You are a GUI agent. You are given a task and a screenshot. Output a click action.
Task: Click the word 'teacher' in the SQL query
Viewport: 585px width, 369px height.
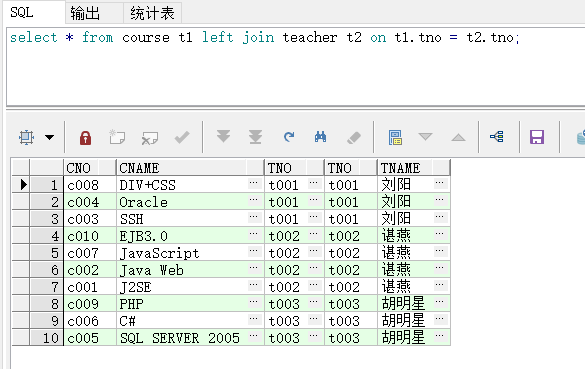click(310, 37)
